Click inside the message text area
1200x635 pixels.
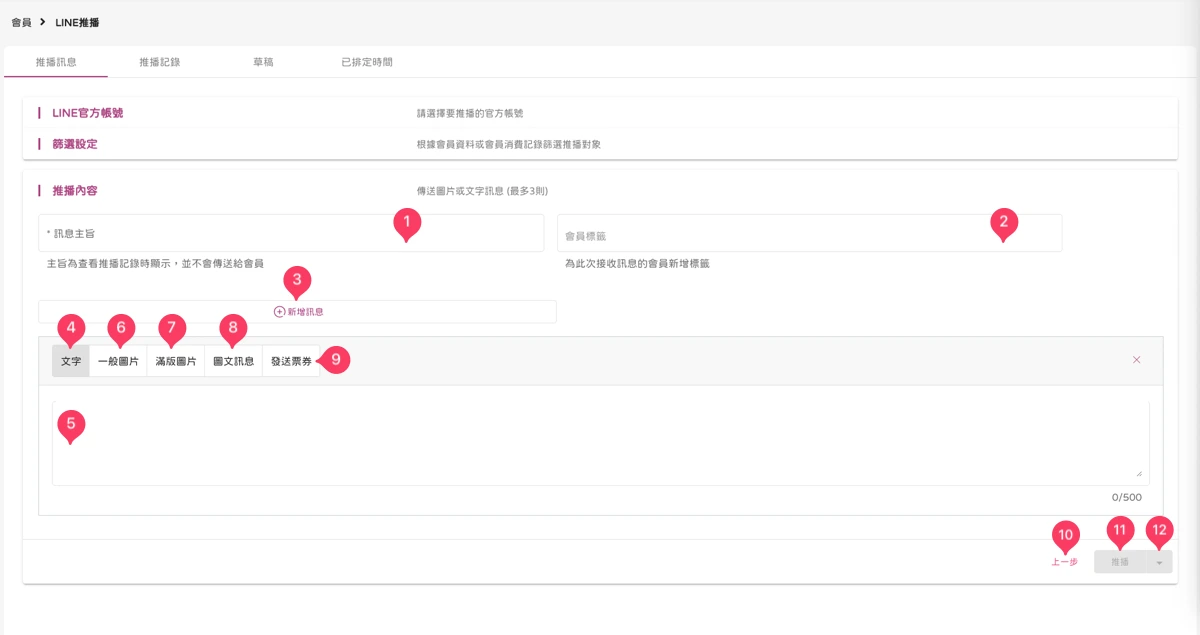[600, 443]
